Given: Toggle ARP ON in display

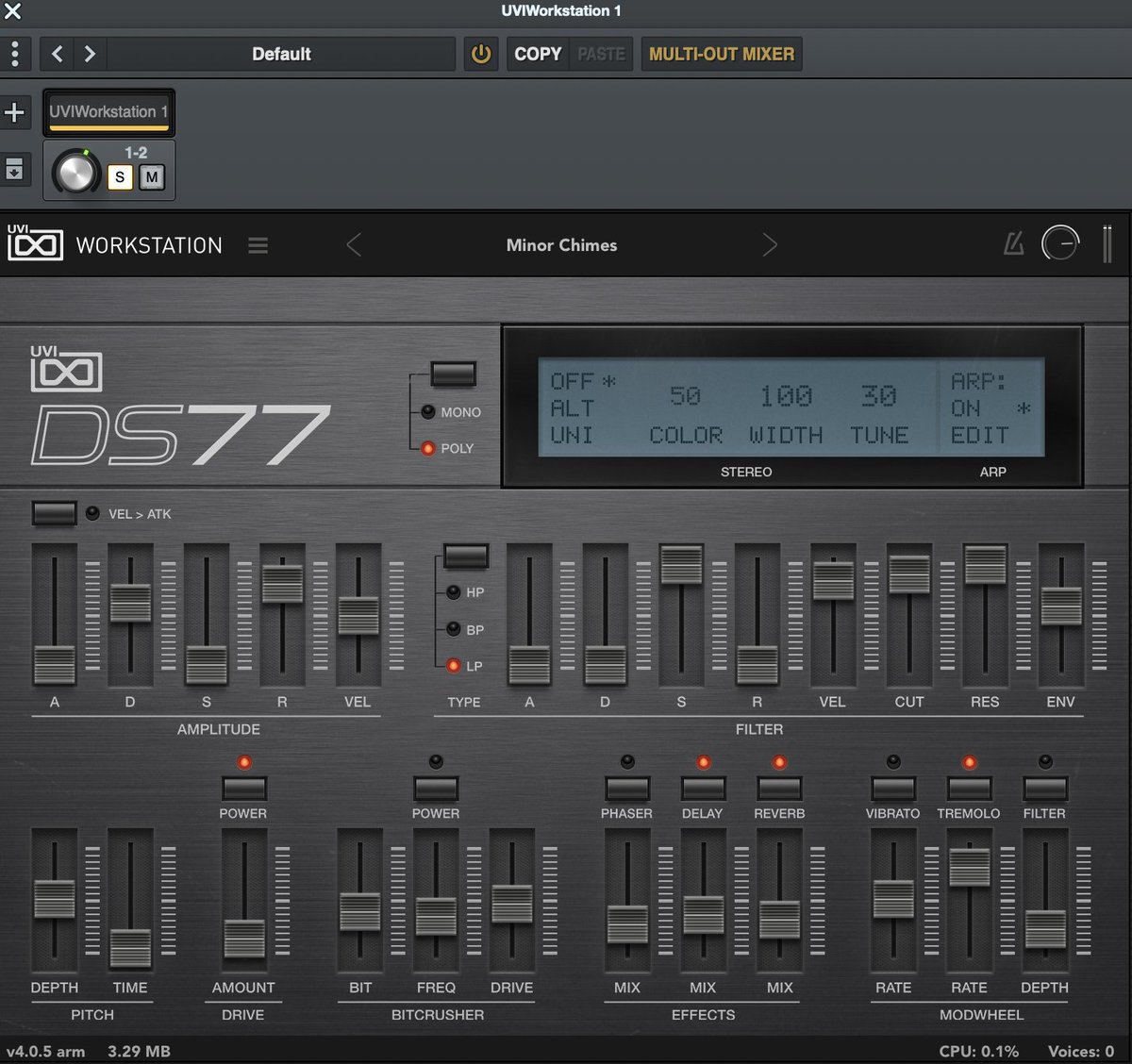Looking at the screenshot, I should 966,408.
